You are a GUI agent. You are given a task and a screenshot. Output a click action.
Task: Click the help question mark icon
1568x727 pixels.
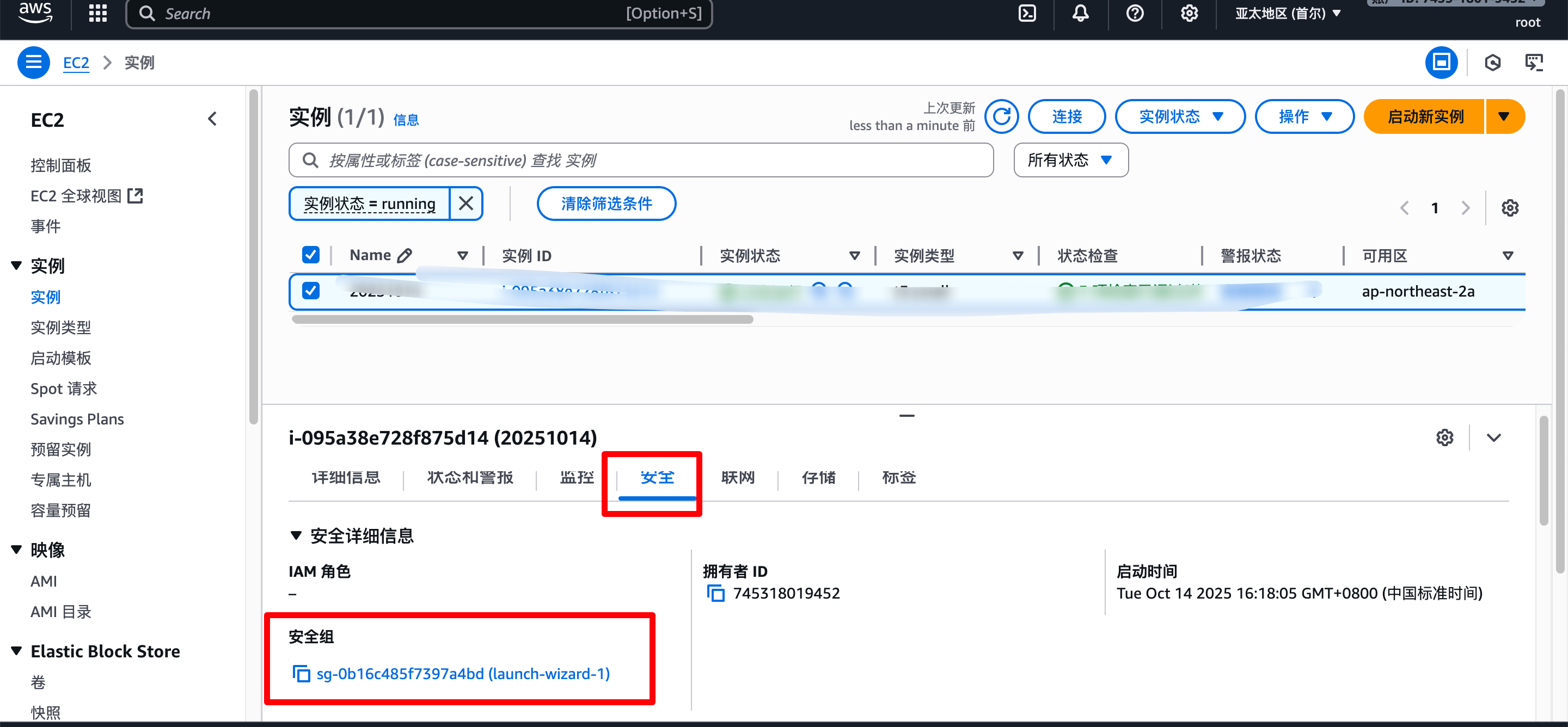click(x=1135, y=13)
